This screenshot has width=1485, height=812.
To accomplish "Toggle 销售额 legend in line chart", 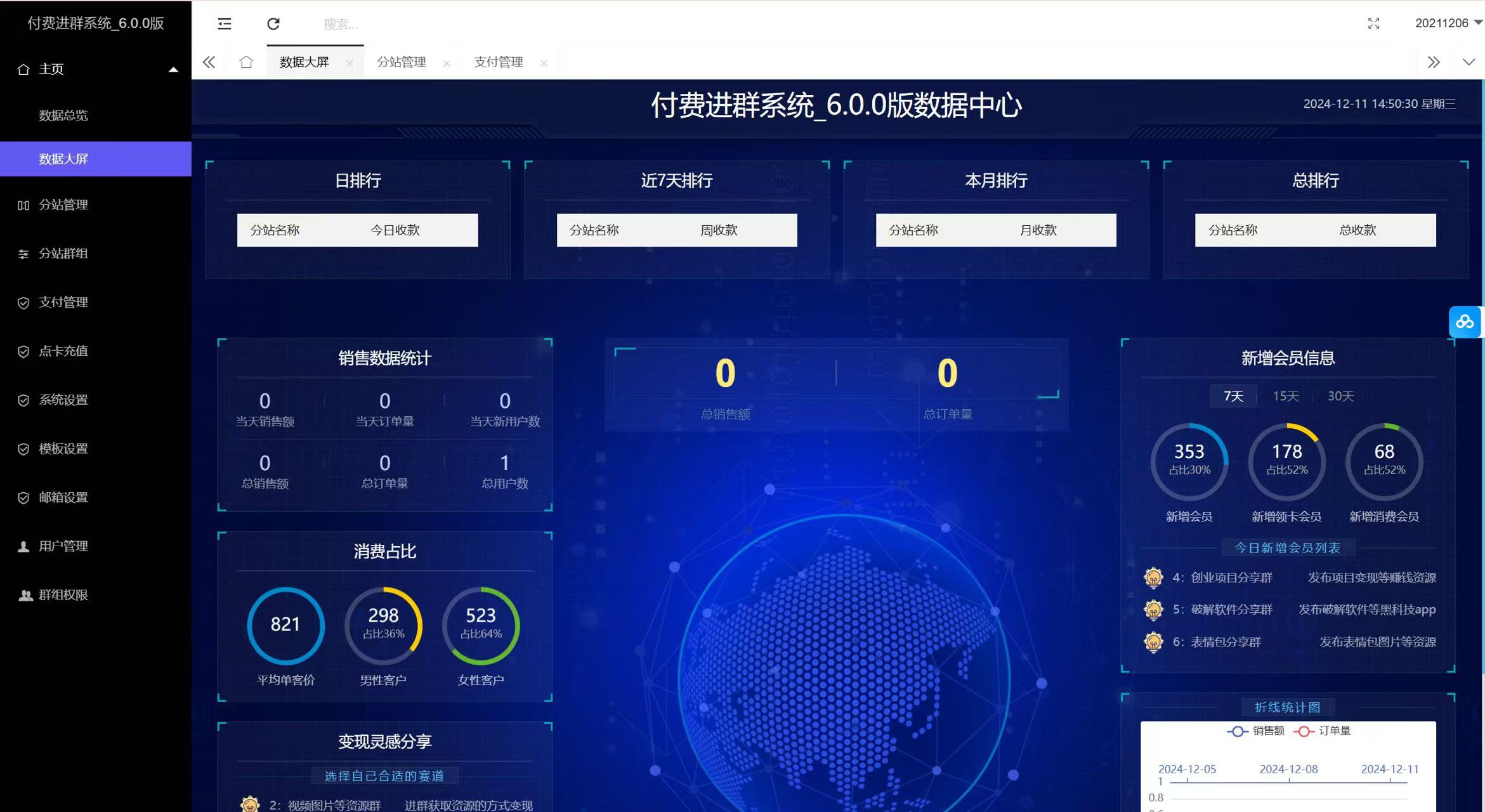I will click(x=1255, y=731).
